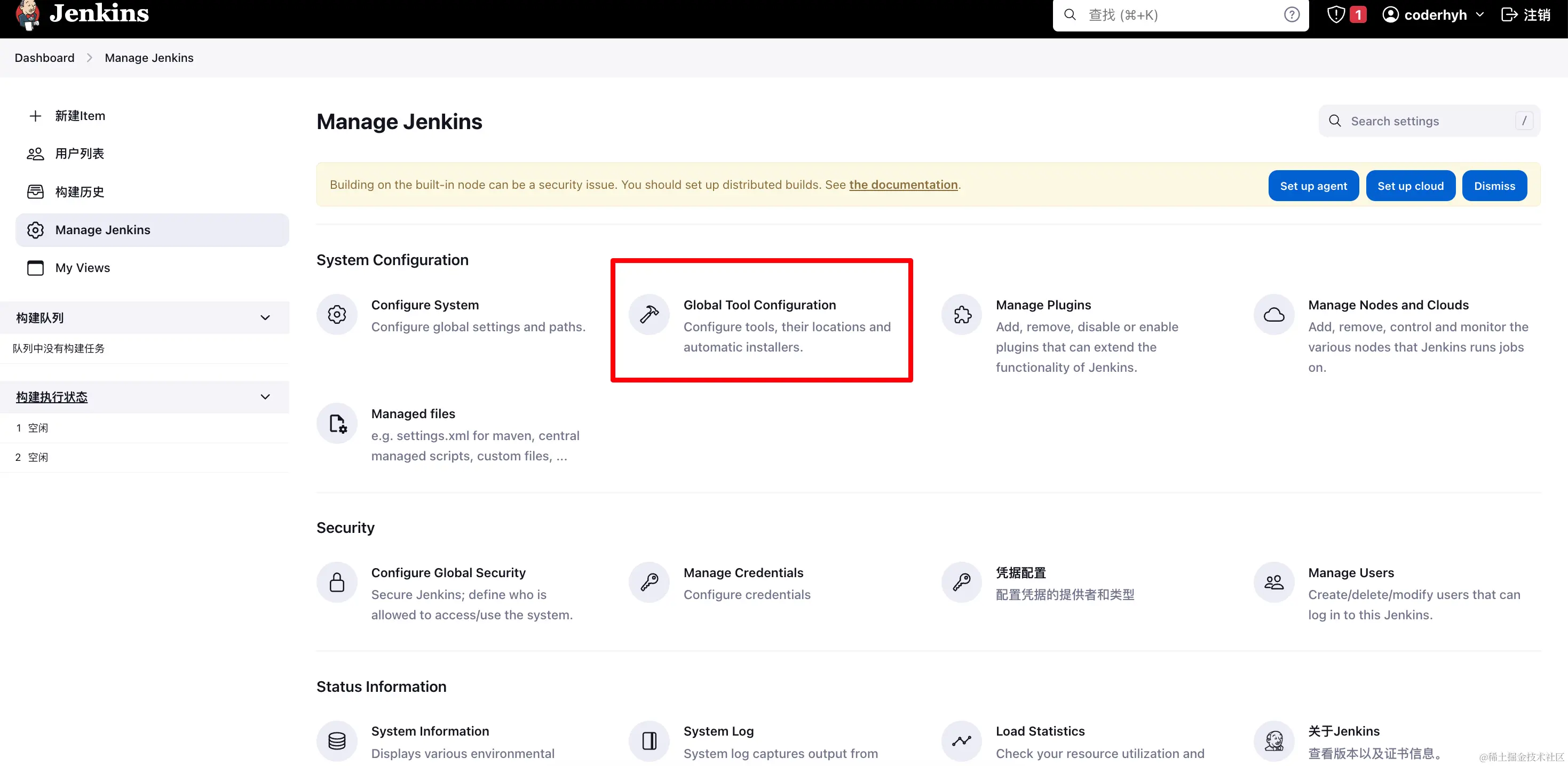Open My Views in sidebar
1568x766 pixels.
pos(152,268)
